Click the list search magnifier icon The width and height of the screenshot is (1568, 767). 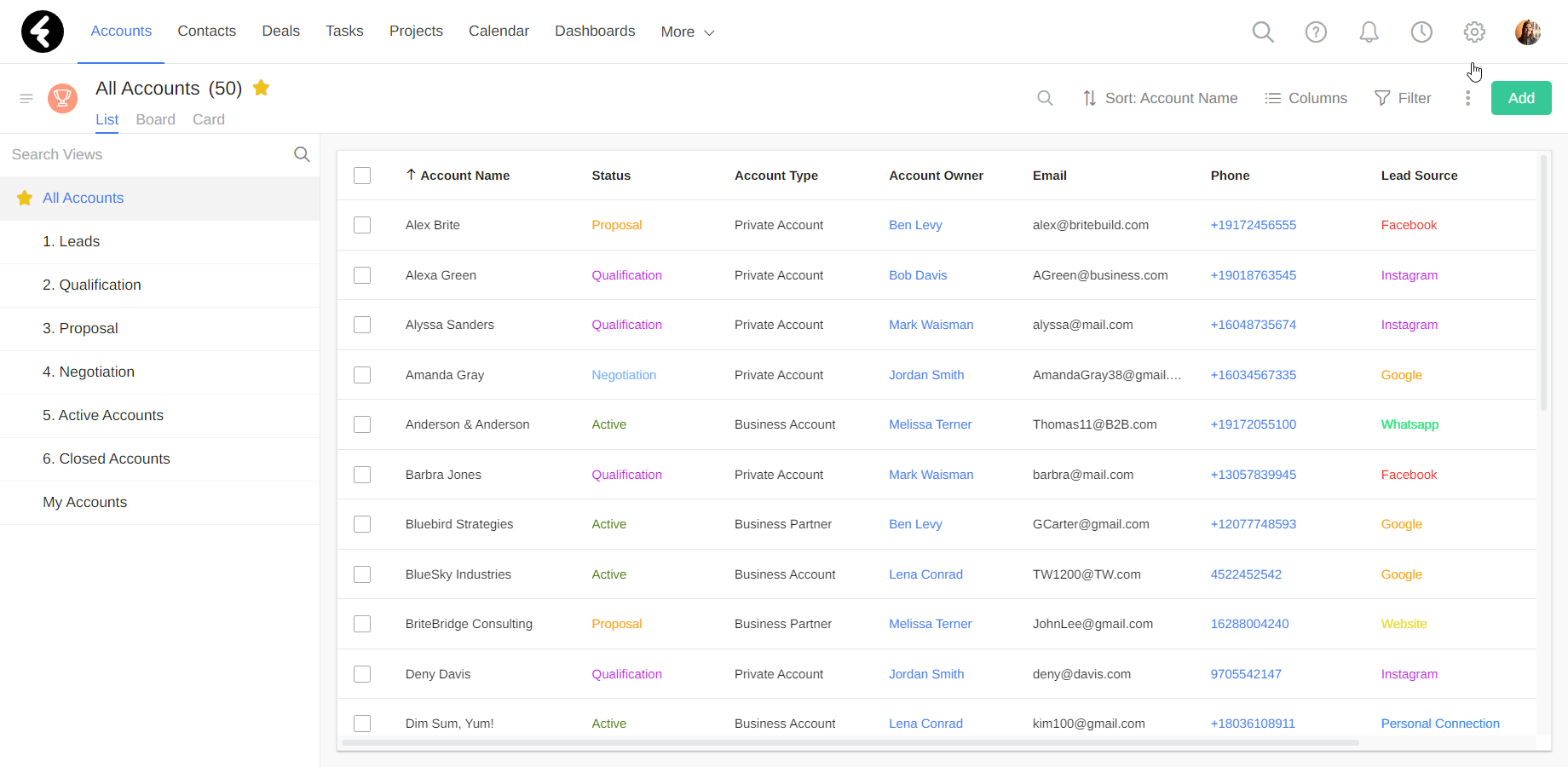(x=1045, y=98)
